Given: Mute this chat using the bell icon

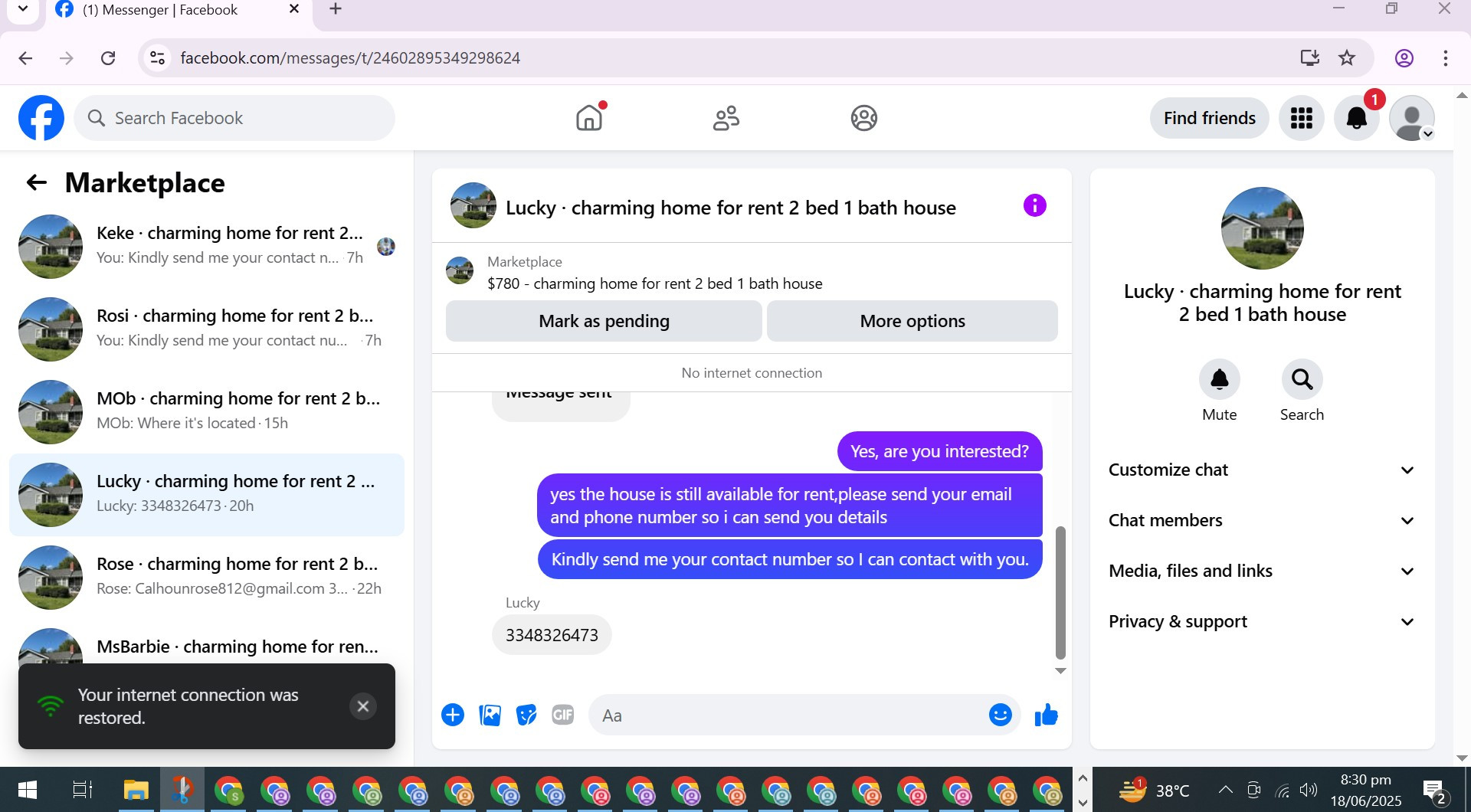Looking at the screenshot, I should (x=1219, y=379).
